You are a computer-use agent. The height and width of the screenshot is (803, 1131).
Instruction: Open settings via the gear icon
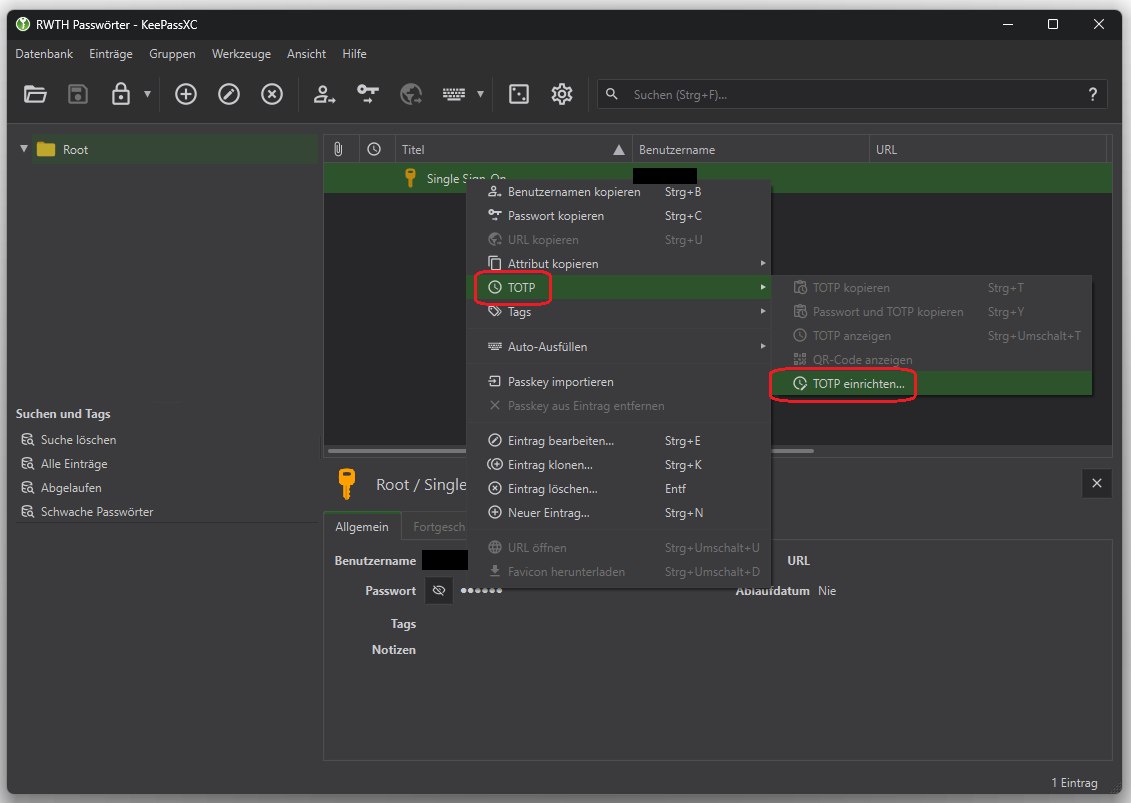pyautogui.click(x=562, y=94)
